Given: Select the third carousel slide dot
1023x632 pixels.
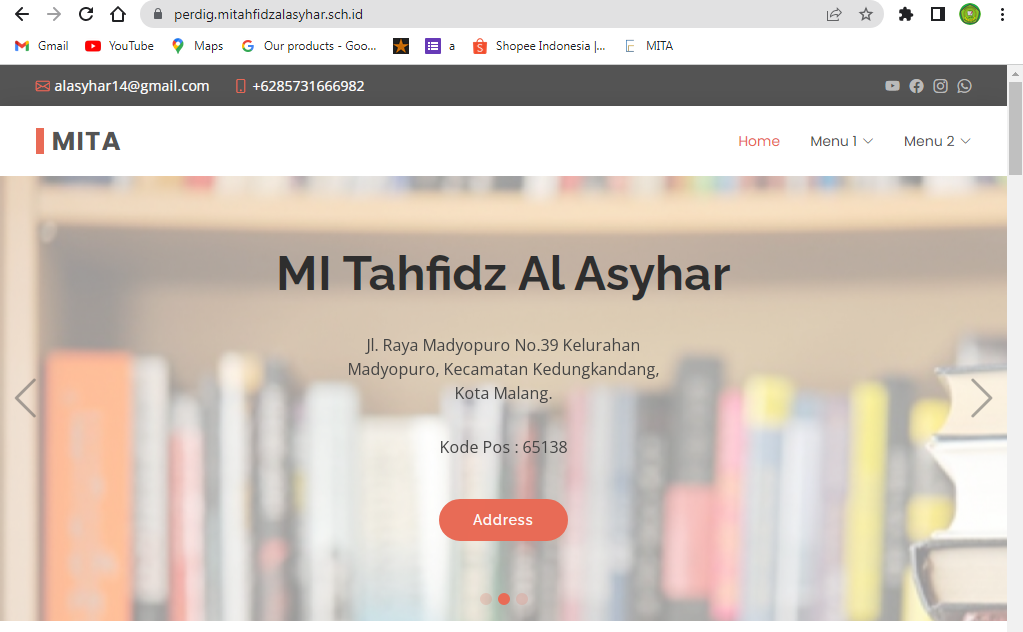Looking at the screenshot, I should coord(522,599).
